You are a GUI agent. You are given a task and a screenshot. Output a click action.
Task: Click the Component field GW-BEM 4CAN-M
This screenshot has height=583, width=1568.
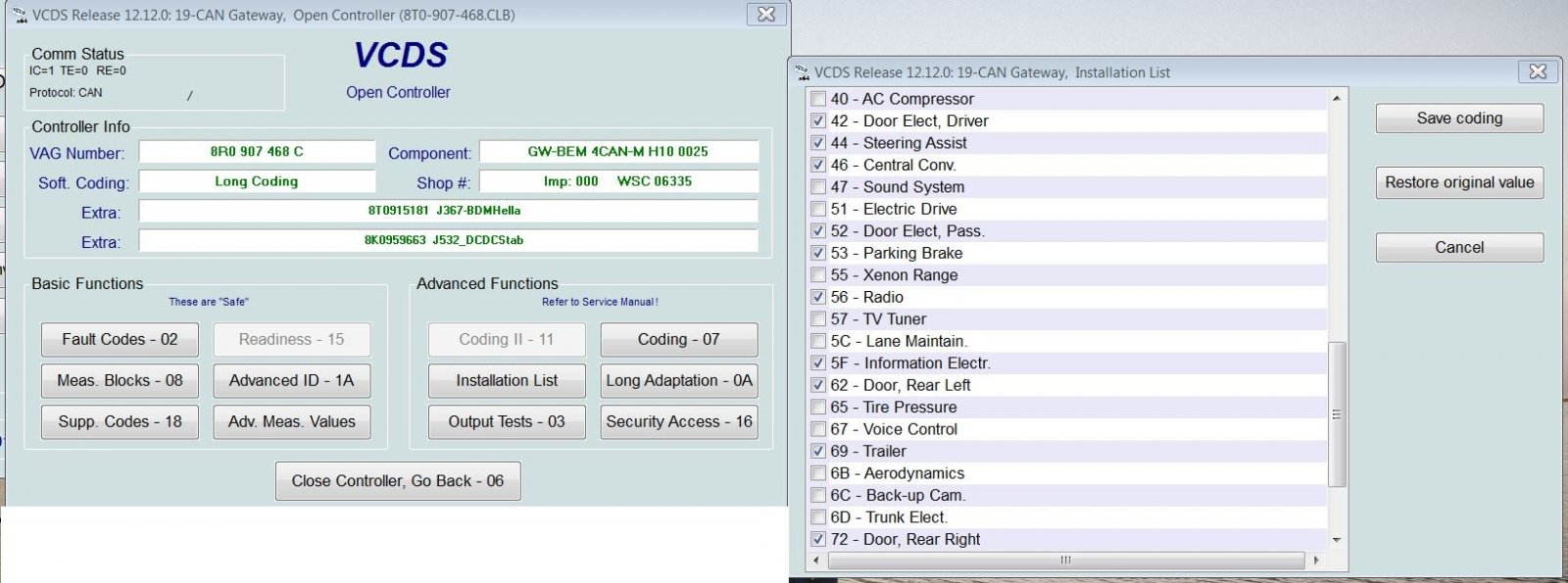pyautogui.click(x=618, y=152)
